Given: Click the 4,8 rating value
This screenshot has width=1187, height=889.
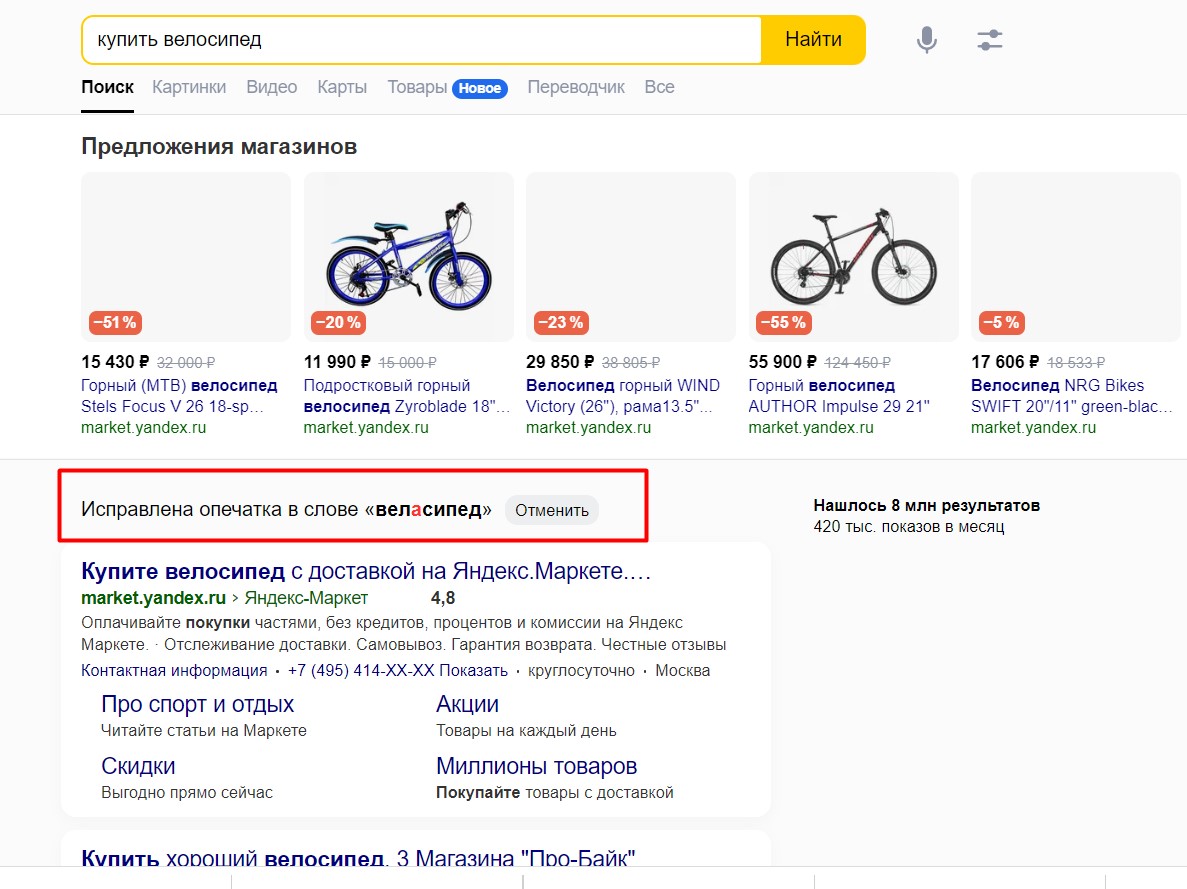Looking at the screenshot, I should click(x=443, y=598).
